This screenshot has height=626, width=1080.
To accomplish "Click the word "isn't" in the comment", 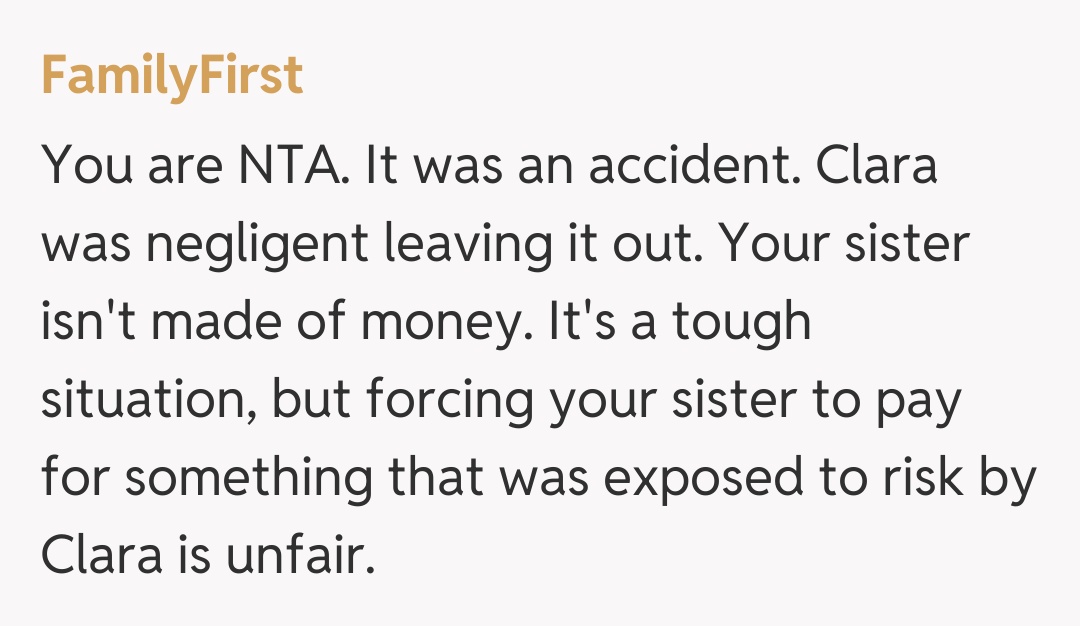I will pos(84,324).
